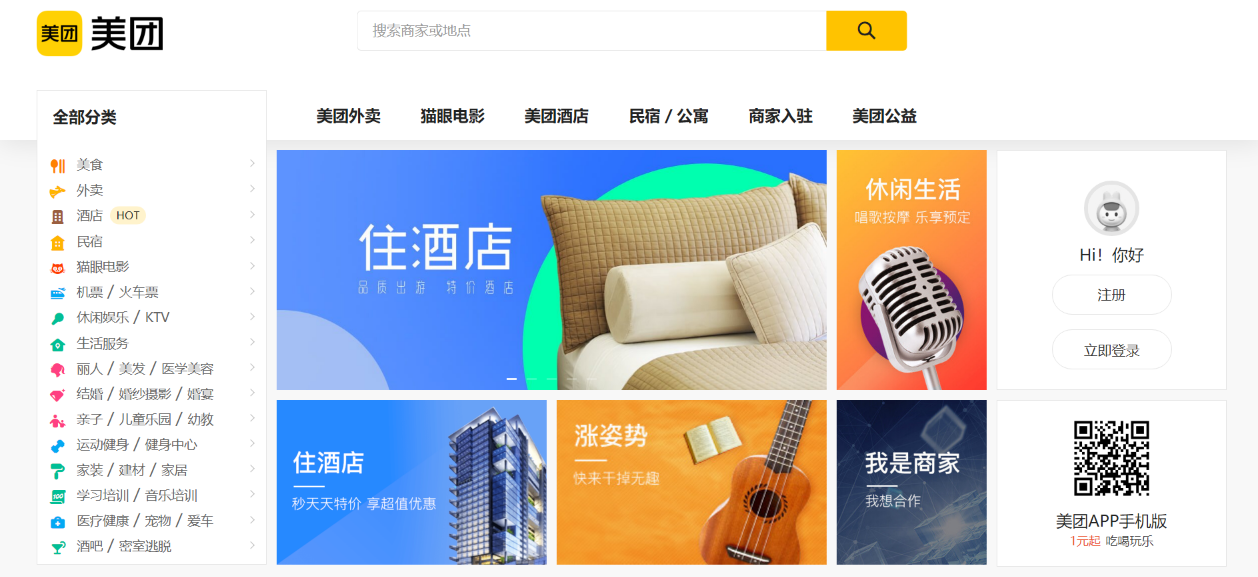The height and width of the screenshot is (577, 1258).
Task: Open the 商家入驻 navigation item
Action: pos(780,116)
